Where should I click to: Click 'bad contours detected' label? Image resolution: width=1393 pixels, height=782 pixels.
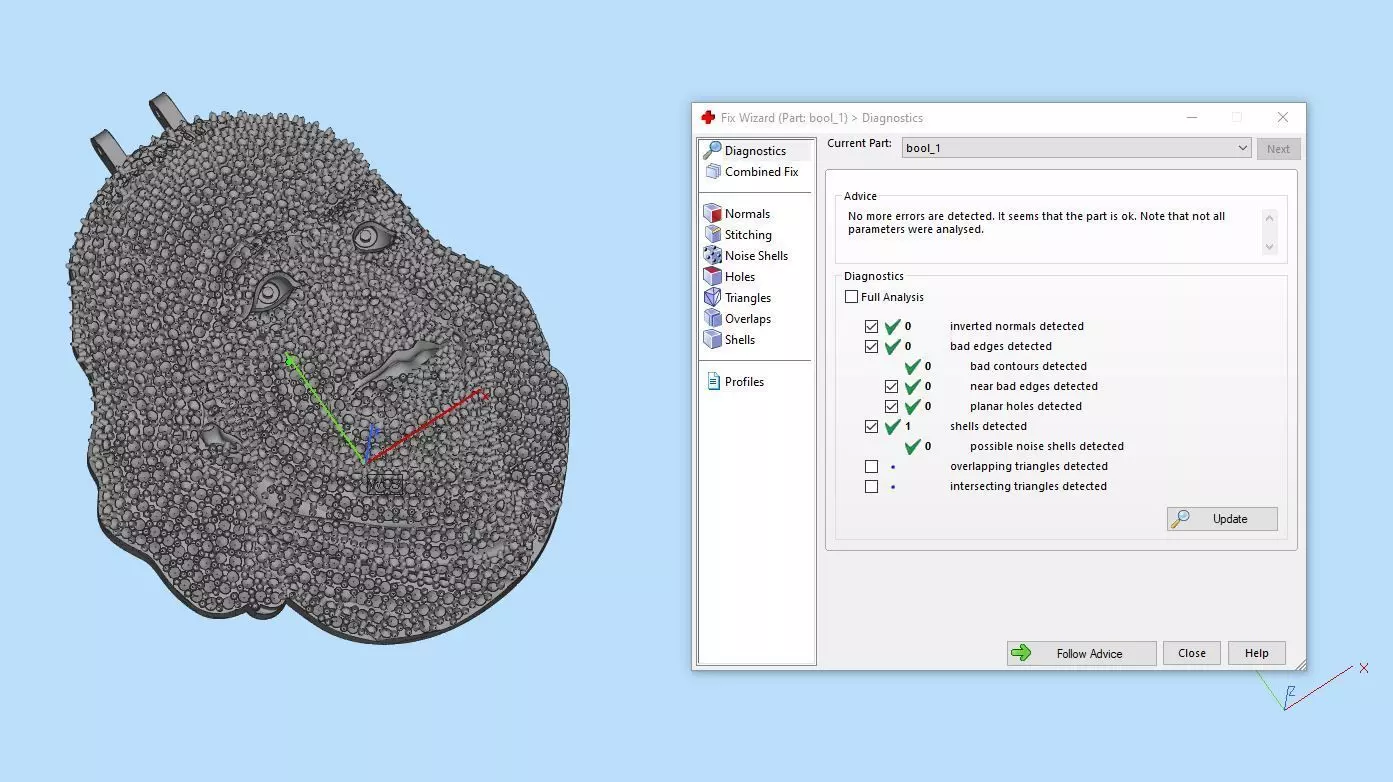tap(1028, 366)
